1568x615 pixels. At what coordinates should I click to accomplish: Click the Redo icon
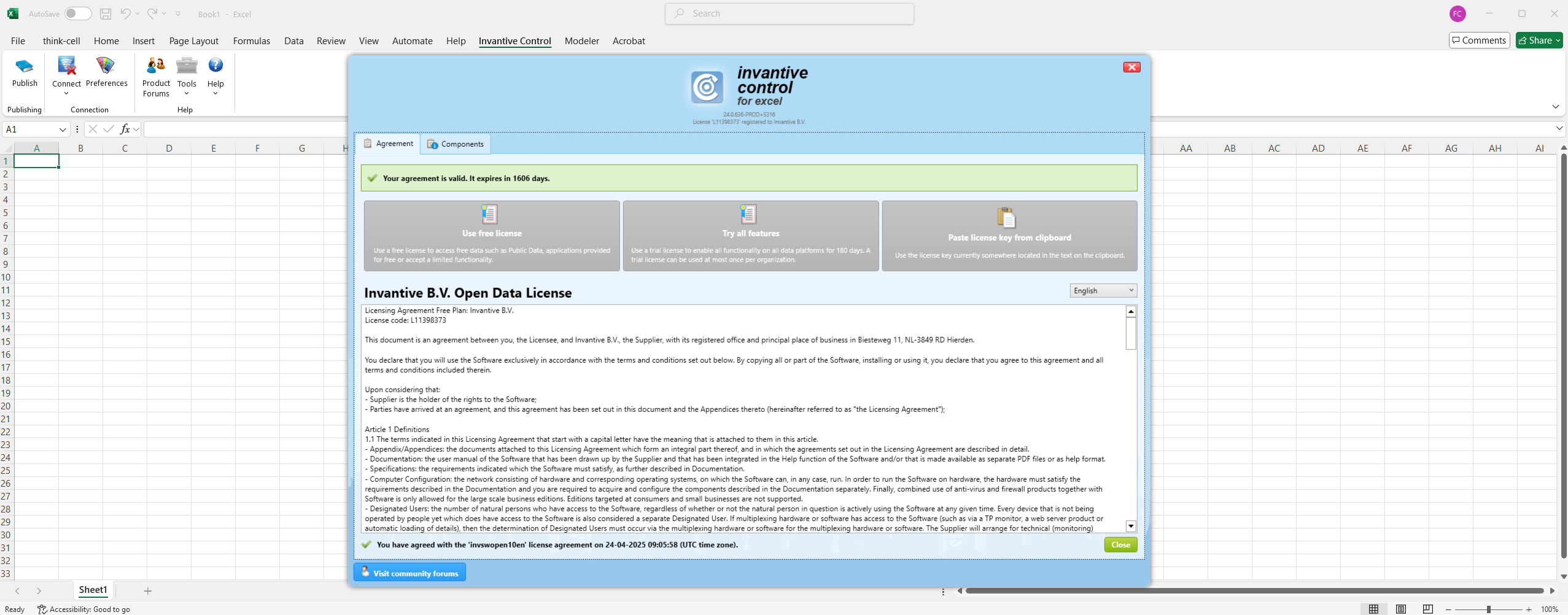(152, 14)
